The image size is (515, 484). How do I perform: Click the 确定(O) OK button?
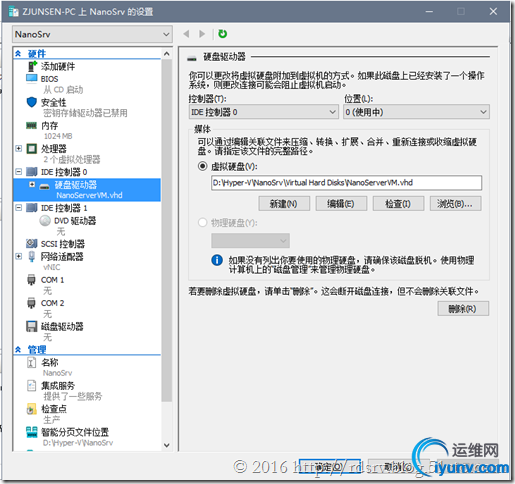pyautogui.click(x=329, y=467)
